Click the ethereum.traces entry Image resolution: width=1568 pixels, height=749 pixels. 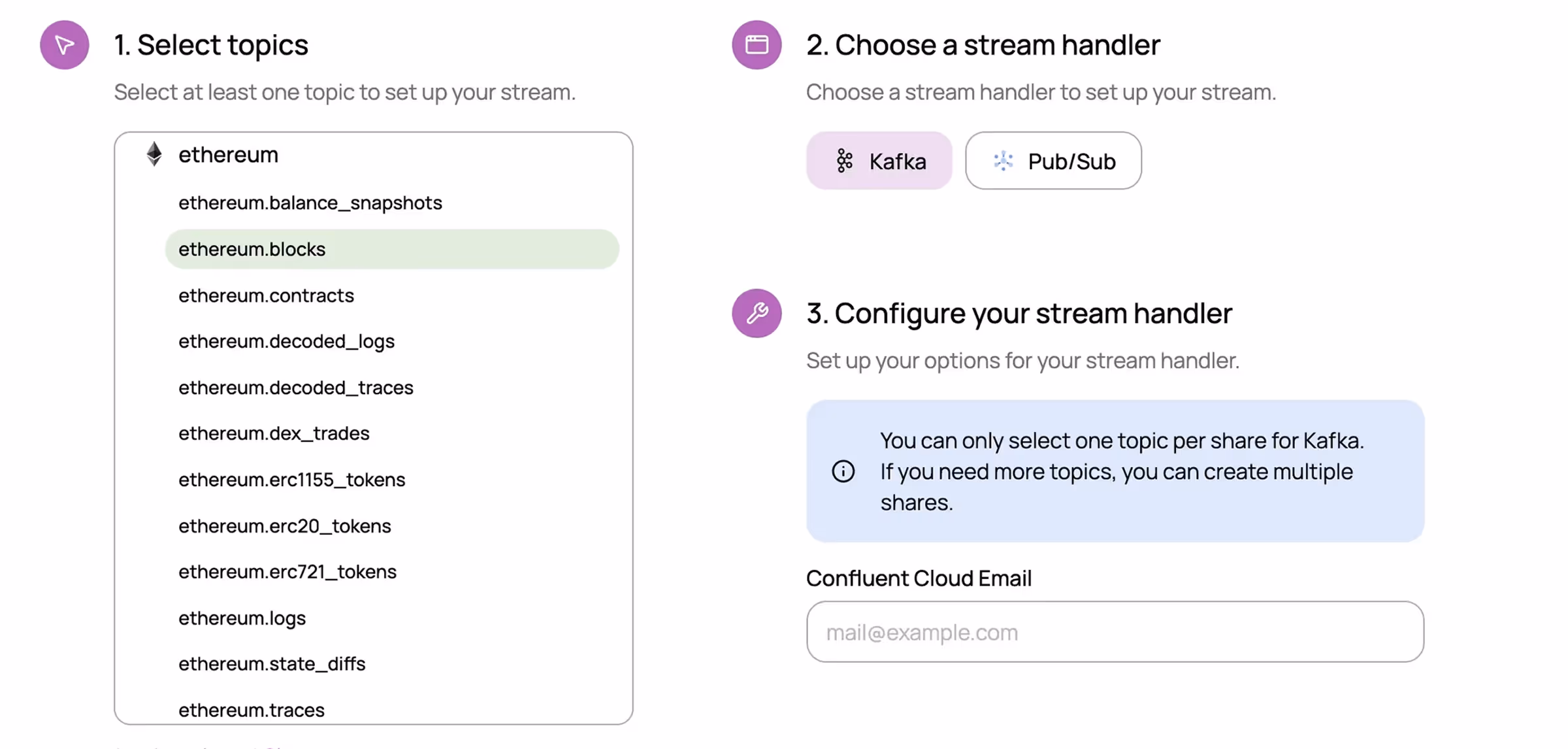[x=251, y=710]
